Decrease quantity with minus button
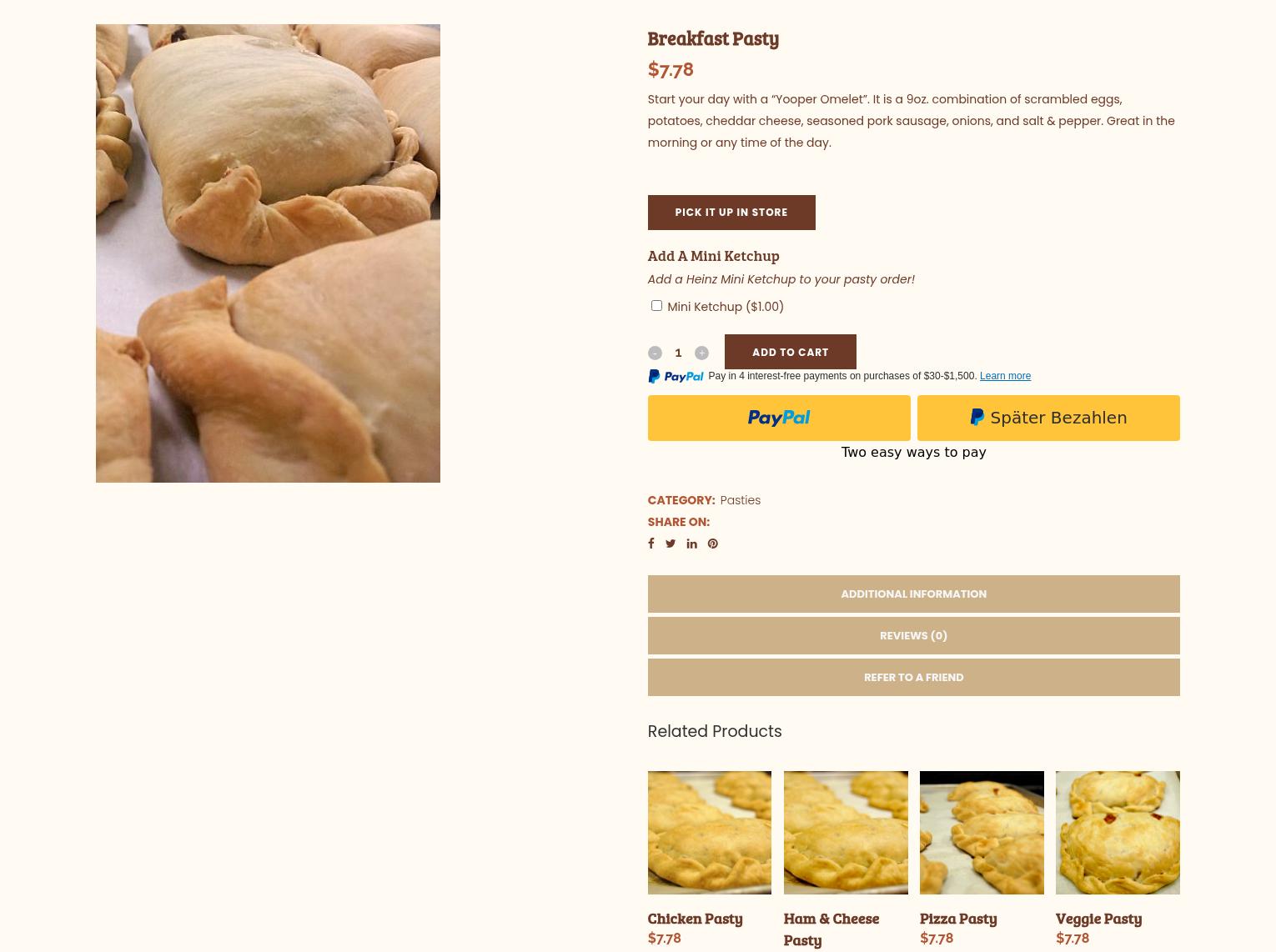 [655, 353]
